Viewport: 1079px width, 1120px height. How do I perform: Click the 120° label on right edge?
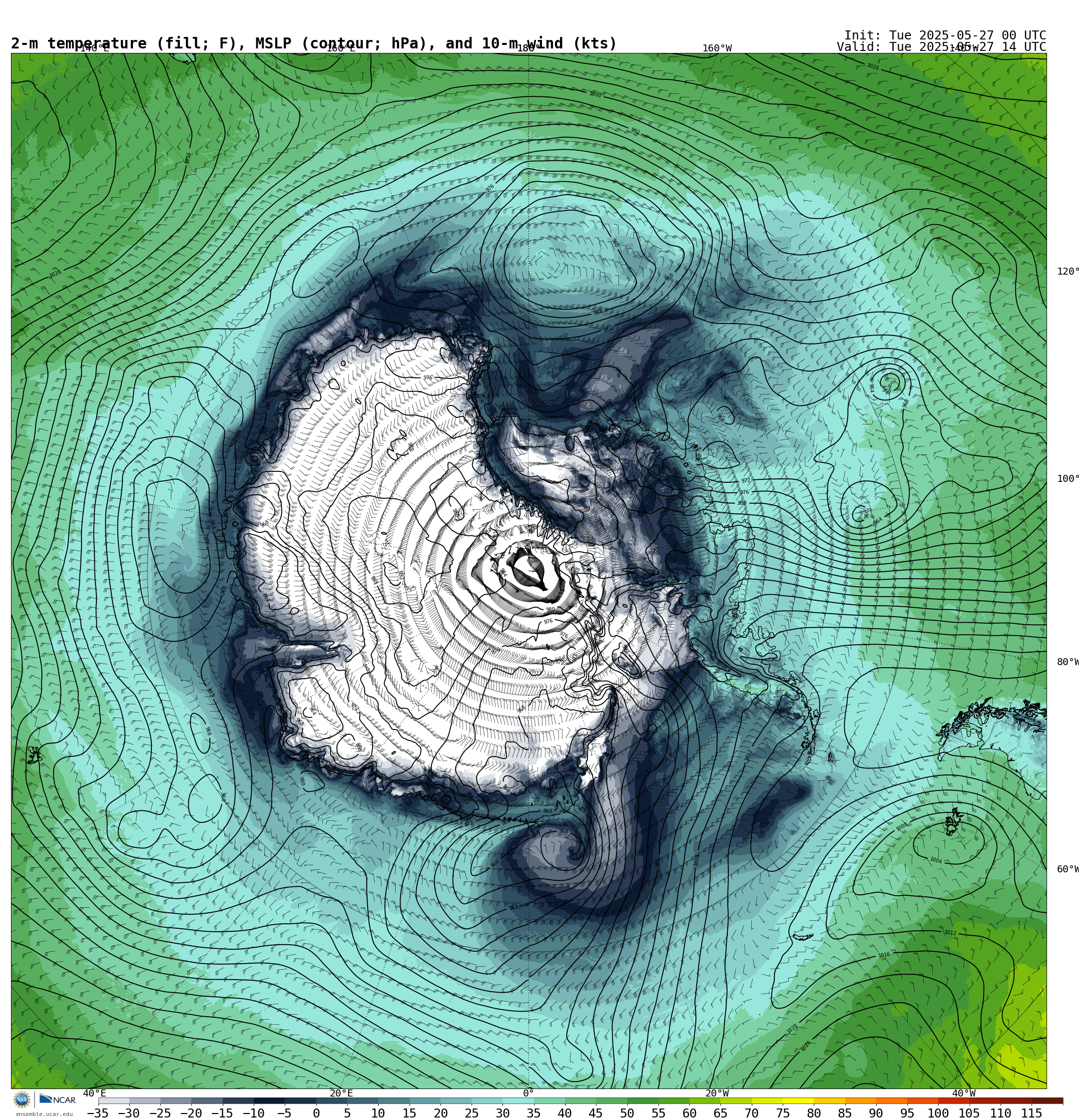point(1068,272)
